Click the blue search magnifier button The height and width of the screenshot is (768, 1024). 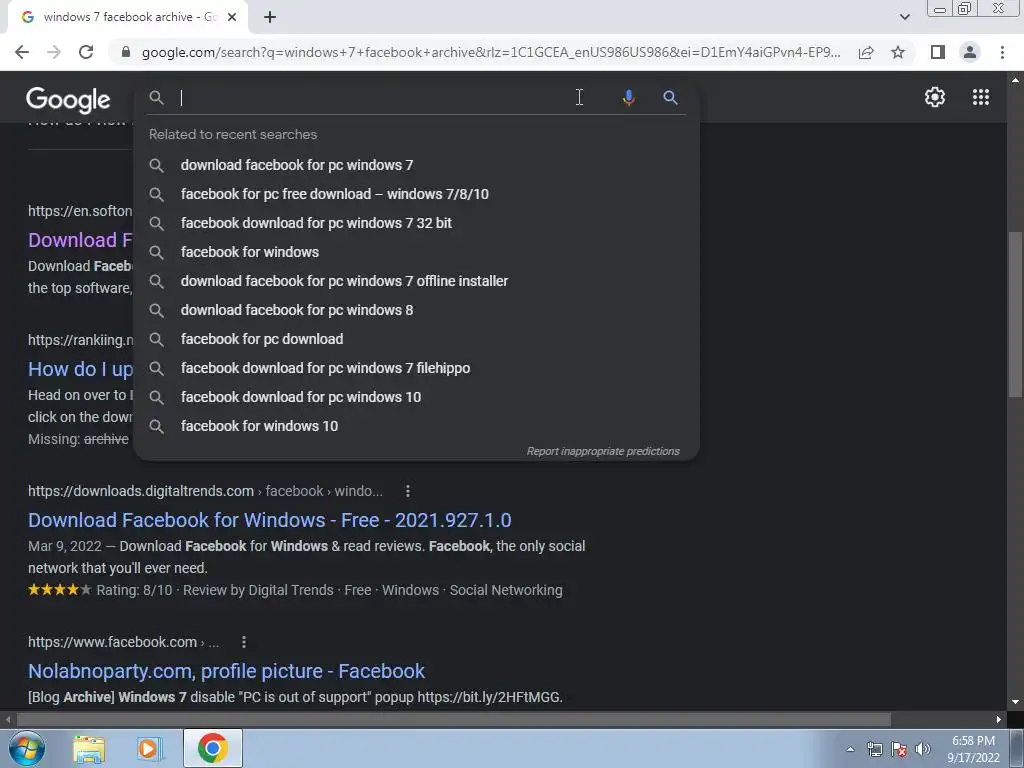point(670,98)
